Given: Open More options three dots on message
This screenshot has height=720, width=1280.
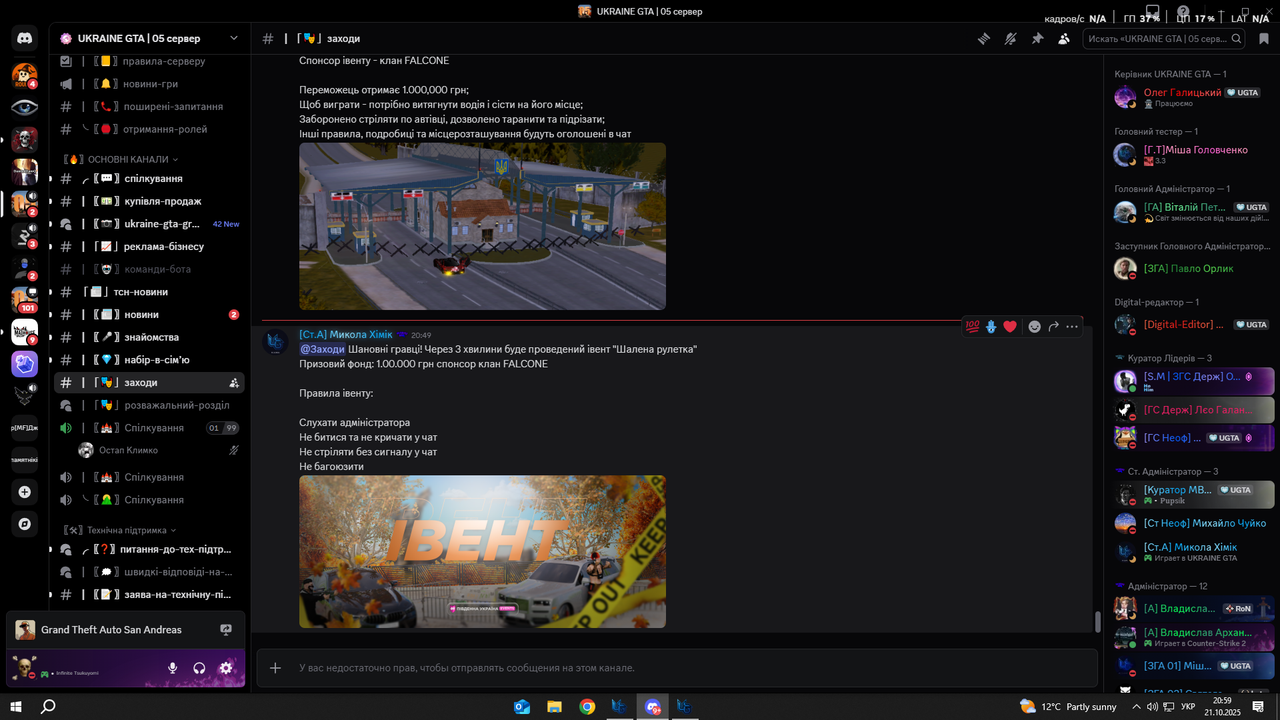Looking at the screenshot, I should tap(1072, 326).
